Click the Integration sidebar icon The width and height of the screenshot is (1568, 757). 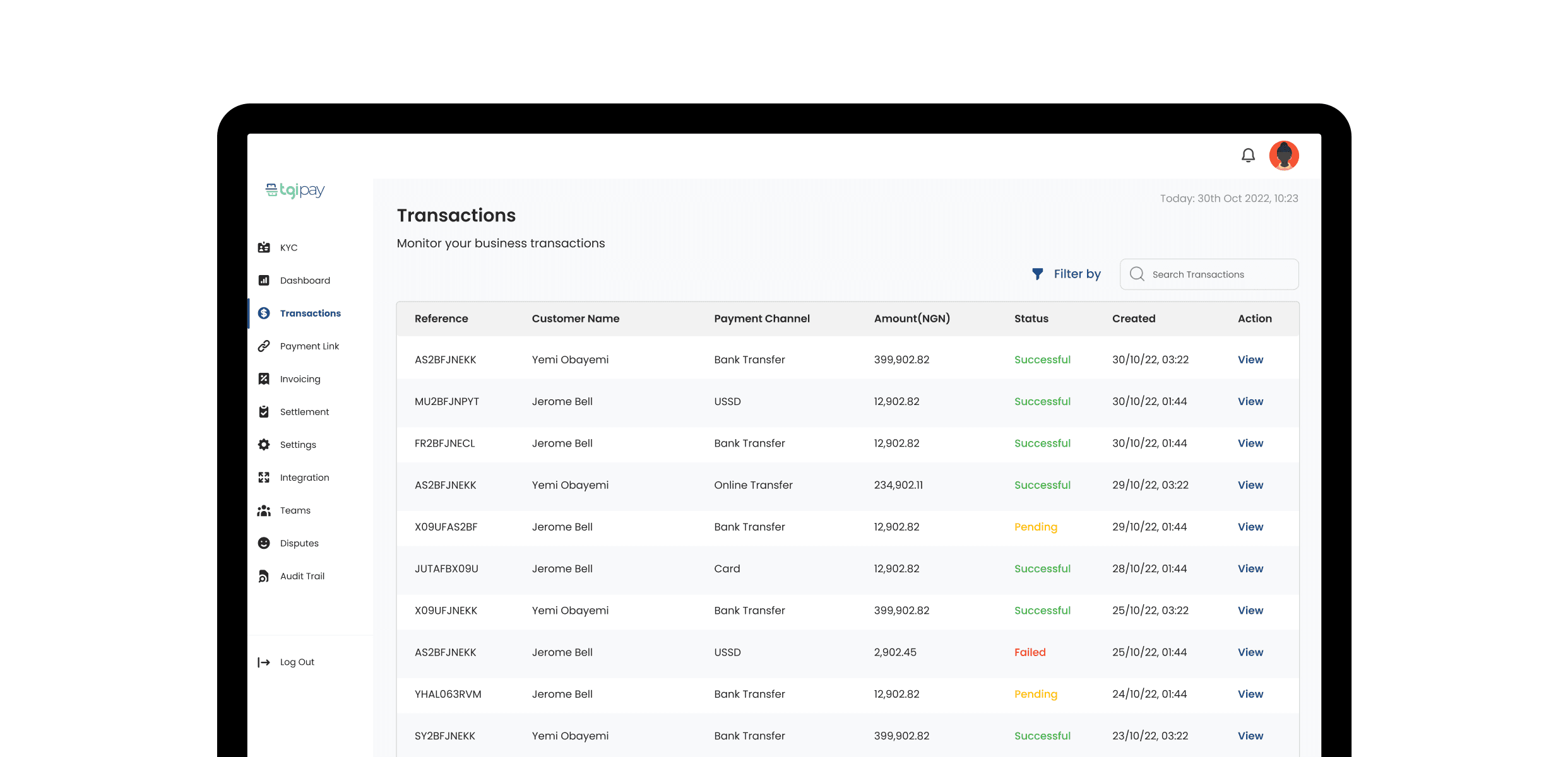click(x=264, y=477)
